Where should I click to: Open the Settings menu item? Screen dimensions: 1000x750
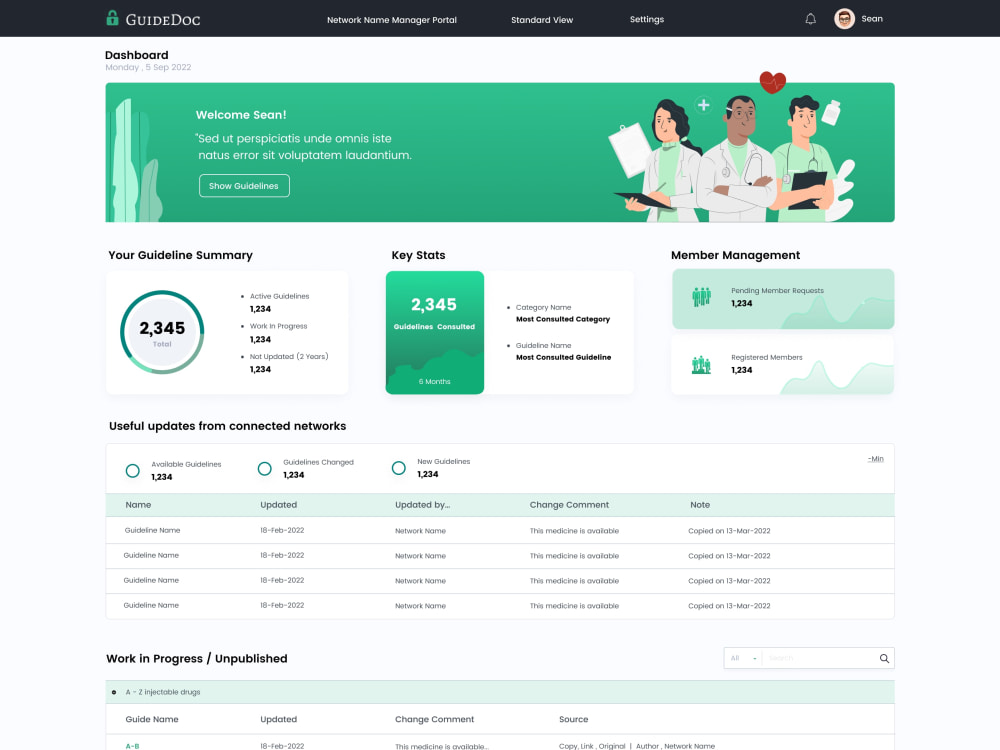[x=647, y=19]
